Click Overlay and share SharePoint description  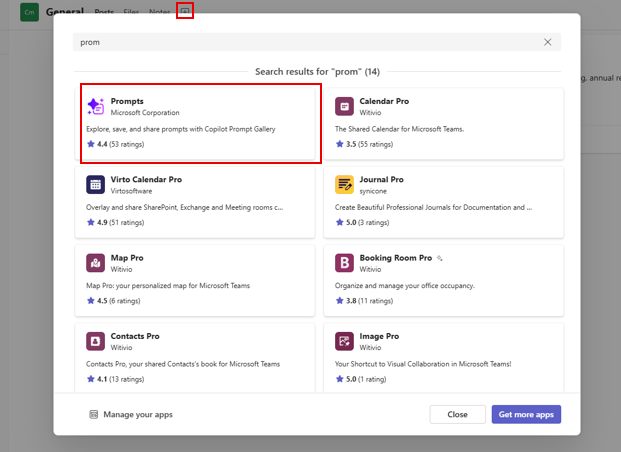[x=185, y=208]
